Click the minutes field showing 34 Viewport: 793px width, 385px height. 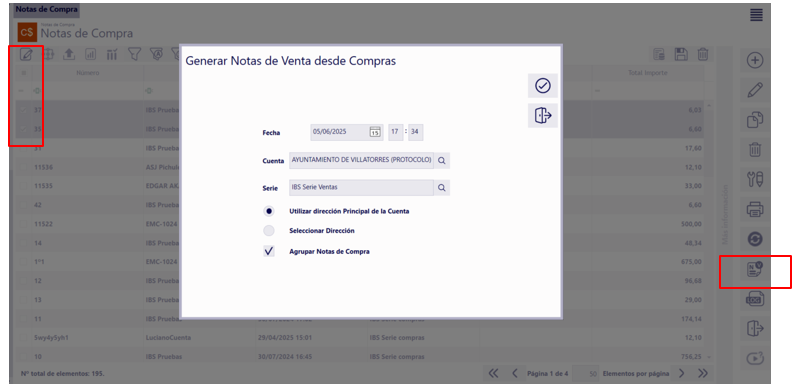415,133
